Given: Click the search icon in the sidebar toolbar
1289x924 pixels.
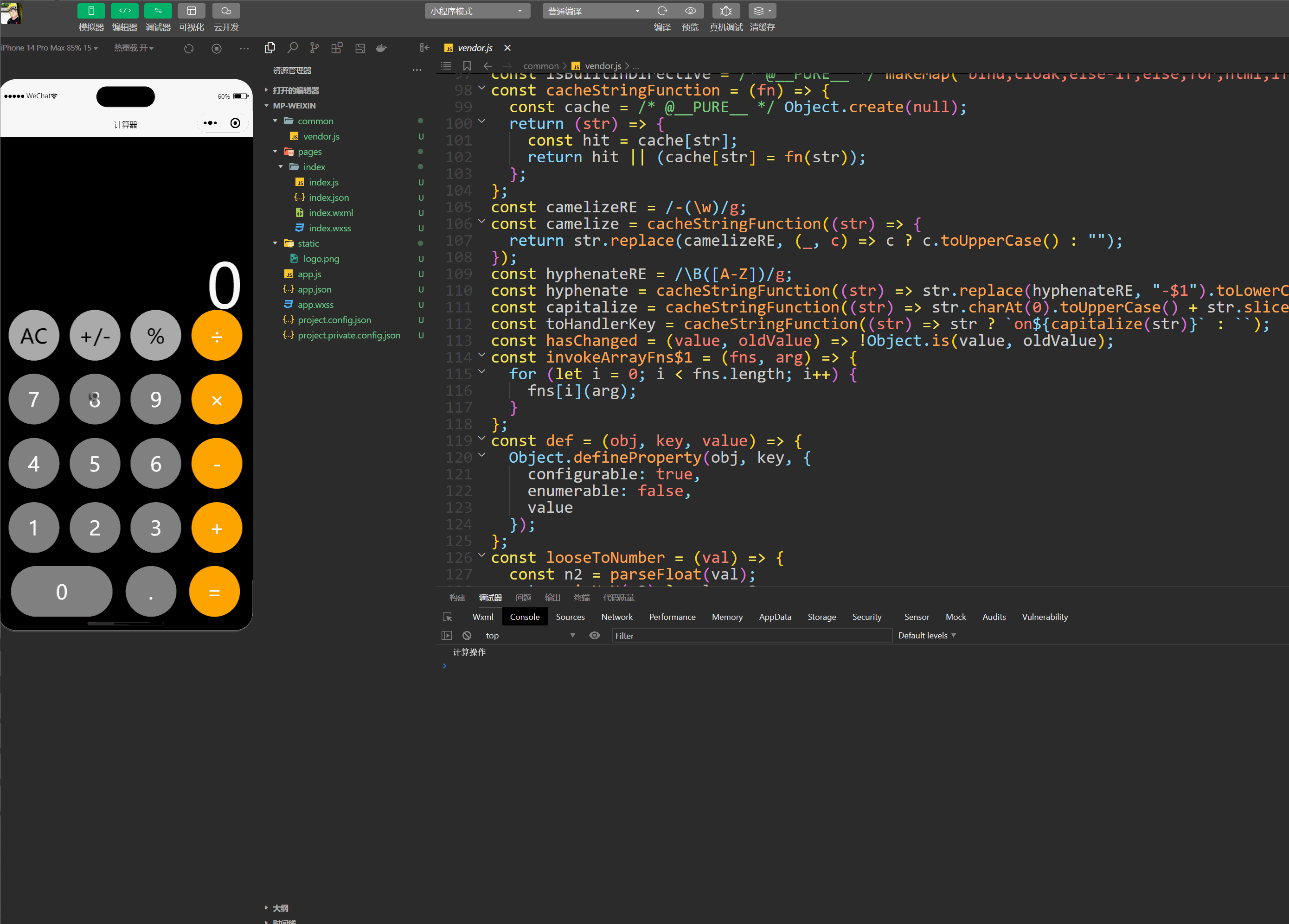Looking at the screenshot, I should click(x=293, y=48).
